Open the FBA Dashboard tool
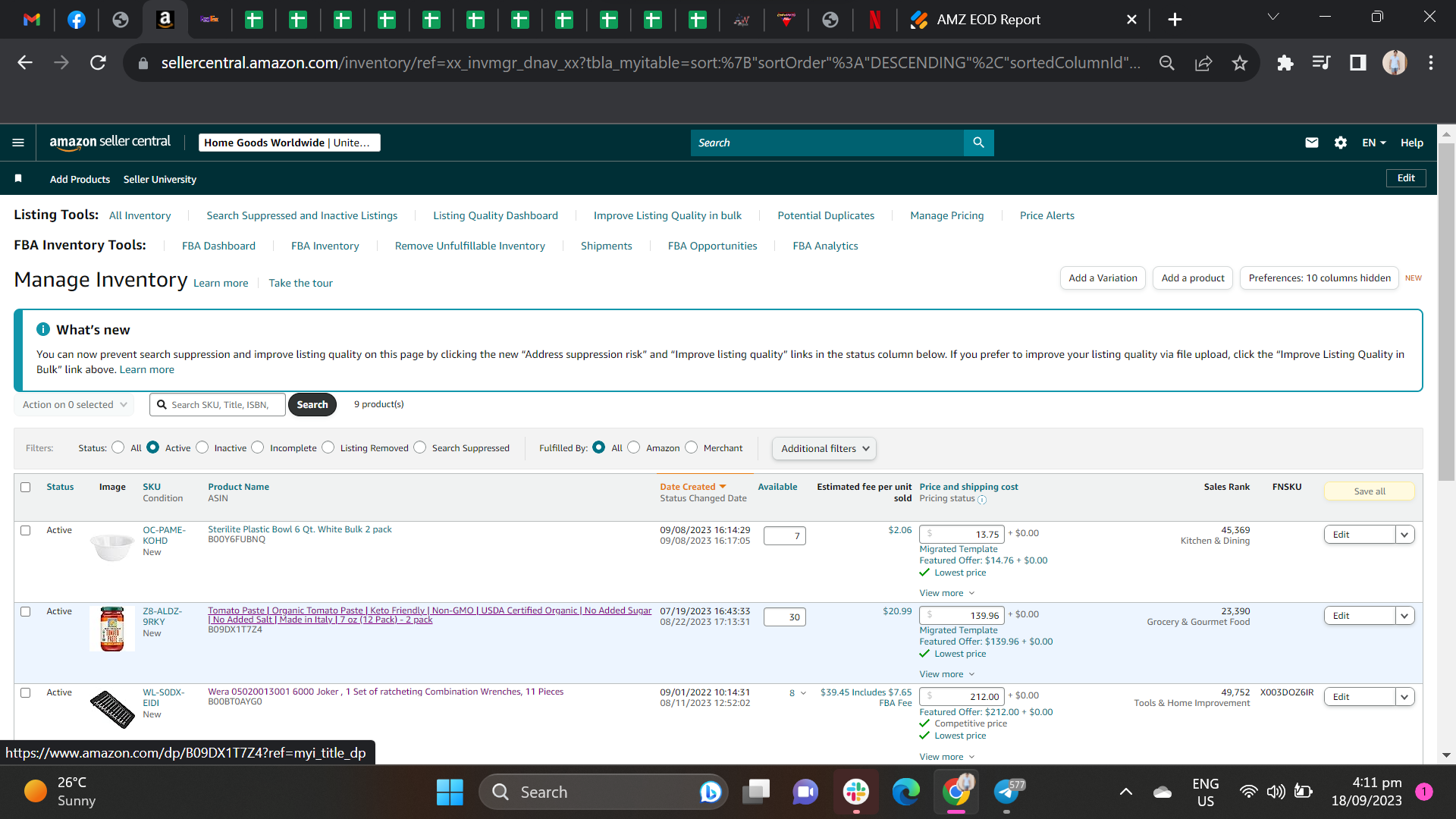Screen dimensions: 1456x819 point(218,246)
